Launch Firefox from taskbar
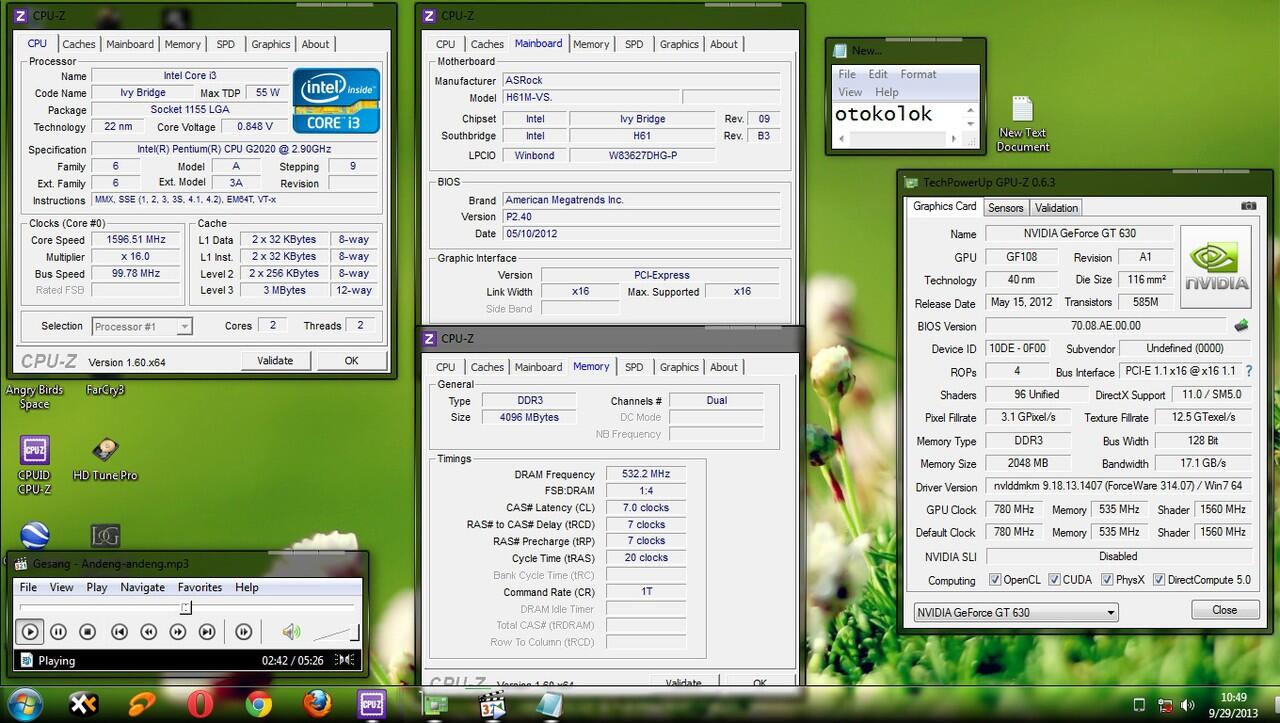Screen dimensions: 1280x723 [x=317, y=704]
